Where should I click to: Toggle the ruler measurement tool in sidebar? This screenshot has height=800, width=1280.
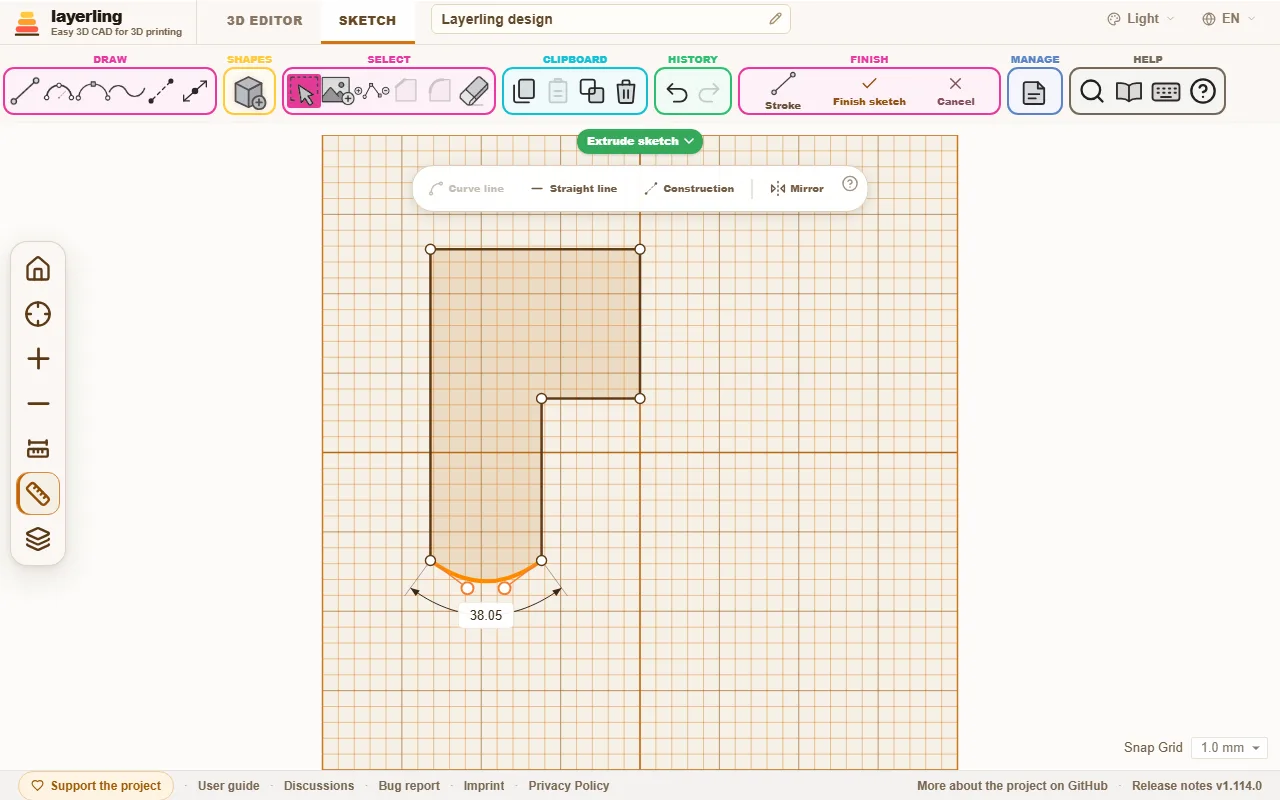pos(38,494)
